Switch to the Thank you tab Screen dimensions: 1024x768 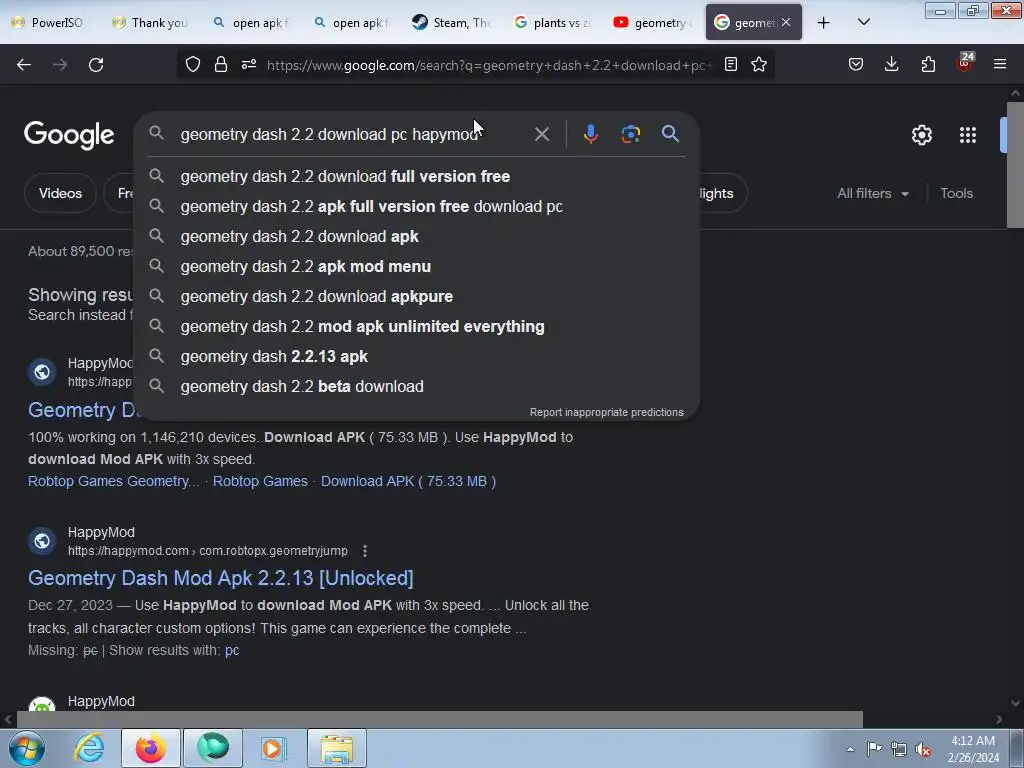(150, 23)
